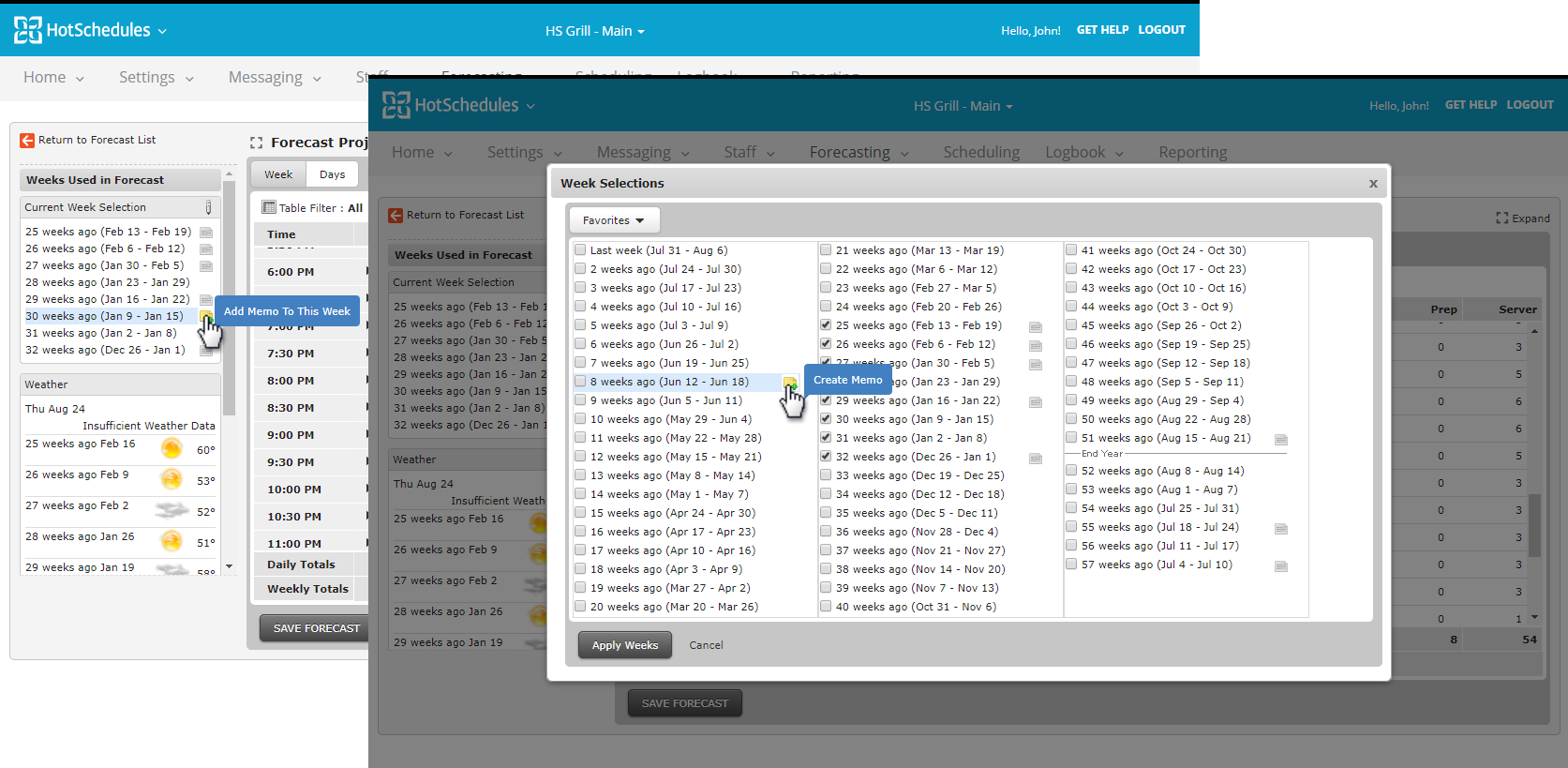Expand the Forecasting menu in front window
This screenshot has height=768, width=1568.
[x=859, y=153]
